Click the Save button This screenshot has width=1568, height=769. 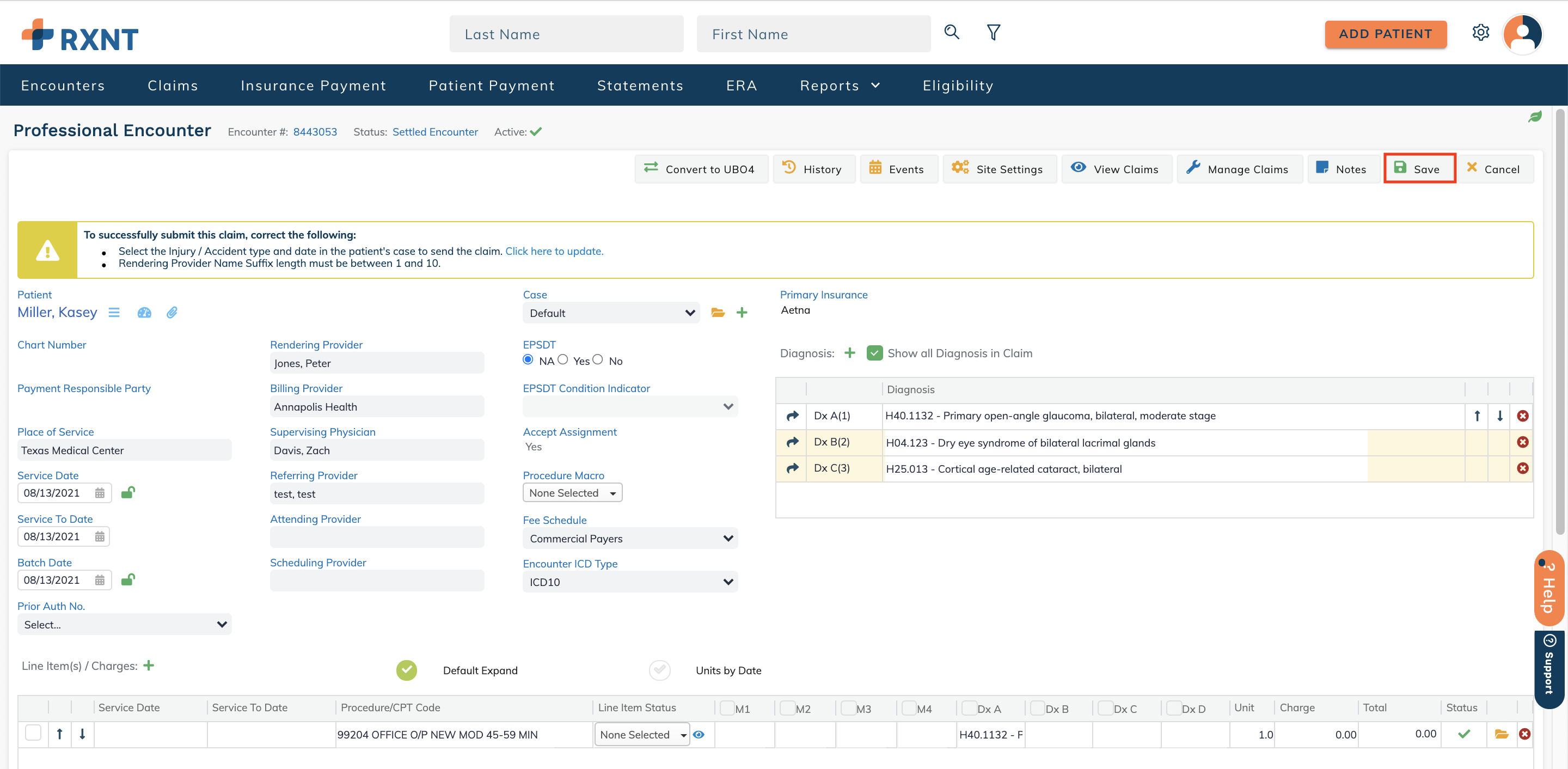1419,169
